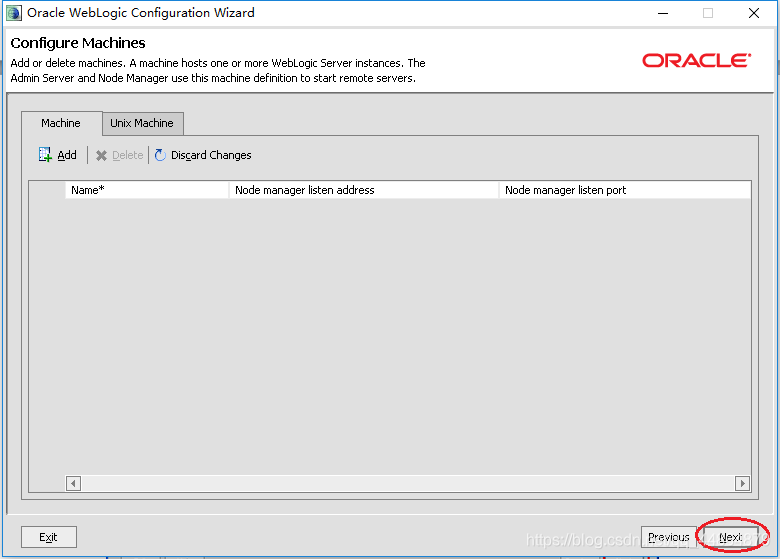Close the Configuration Wizard window
The width and height of the screenshot is (780, 559).
pos(754,13)
